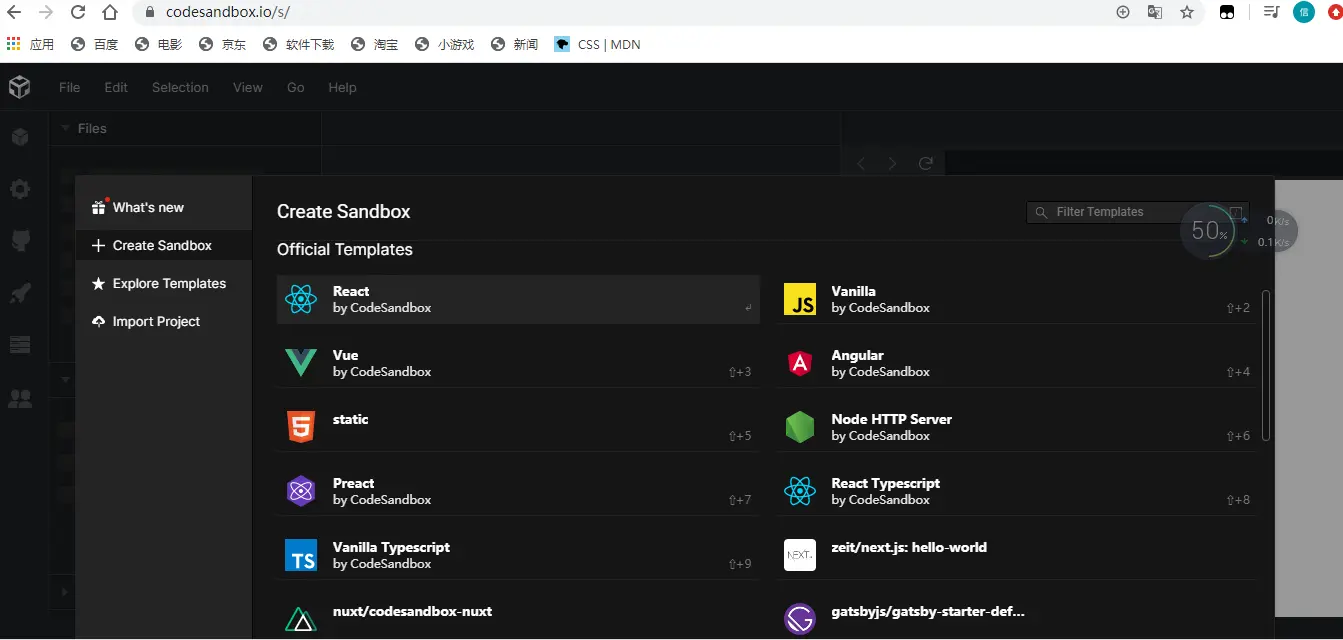The width and height of the screenshot is (1343, 640).
Task: Click the CodeSandbox logo cube icon
Action: (19, 87)
